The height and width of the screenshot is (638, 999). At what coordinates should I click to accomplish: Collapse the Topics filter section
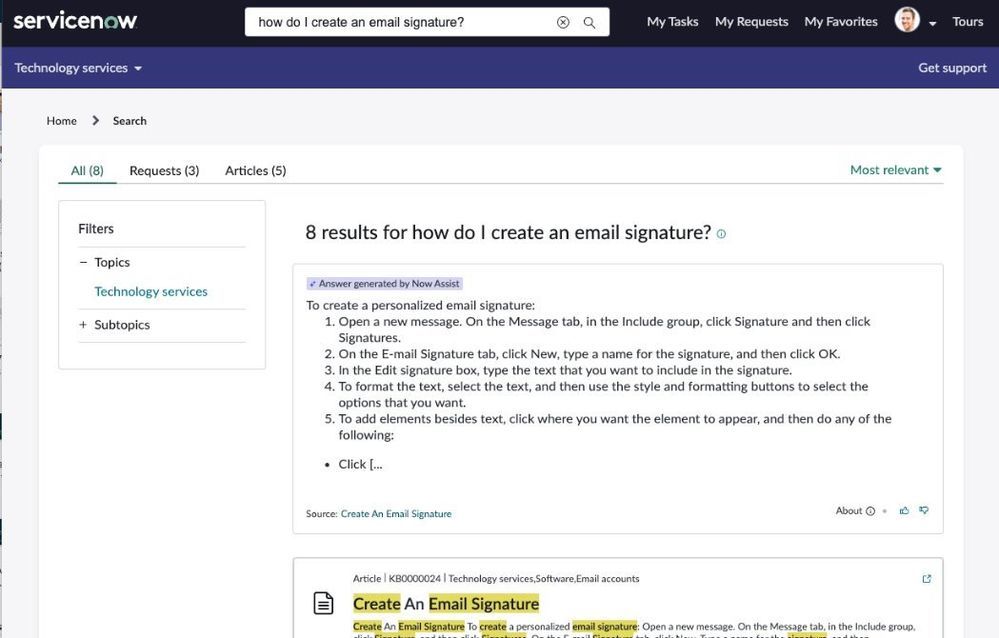pyautogui.click(x=83, y=262)
